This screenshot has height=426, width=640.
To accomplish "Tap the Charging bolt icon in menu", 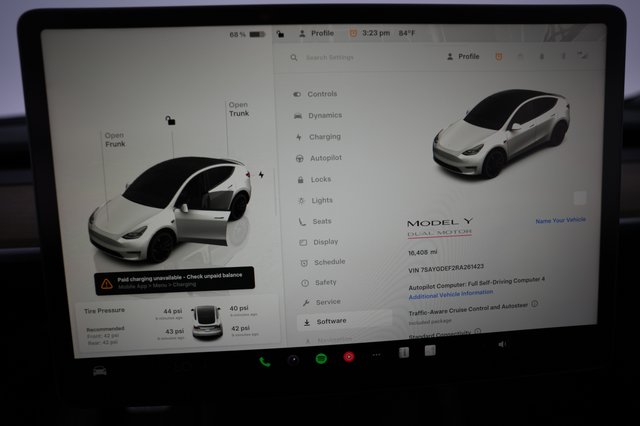I will tap(299, 137).
